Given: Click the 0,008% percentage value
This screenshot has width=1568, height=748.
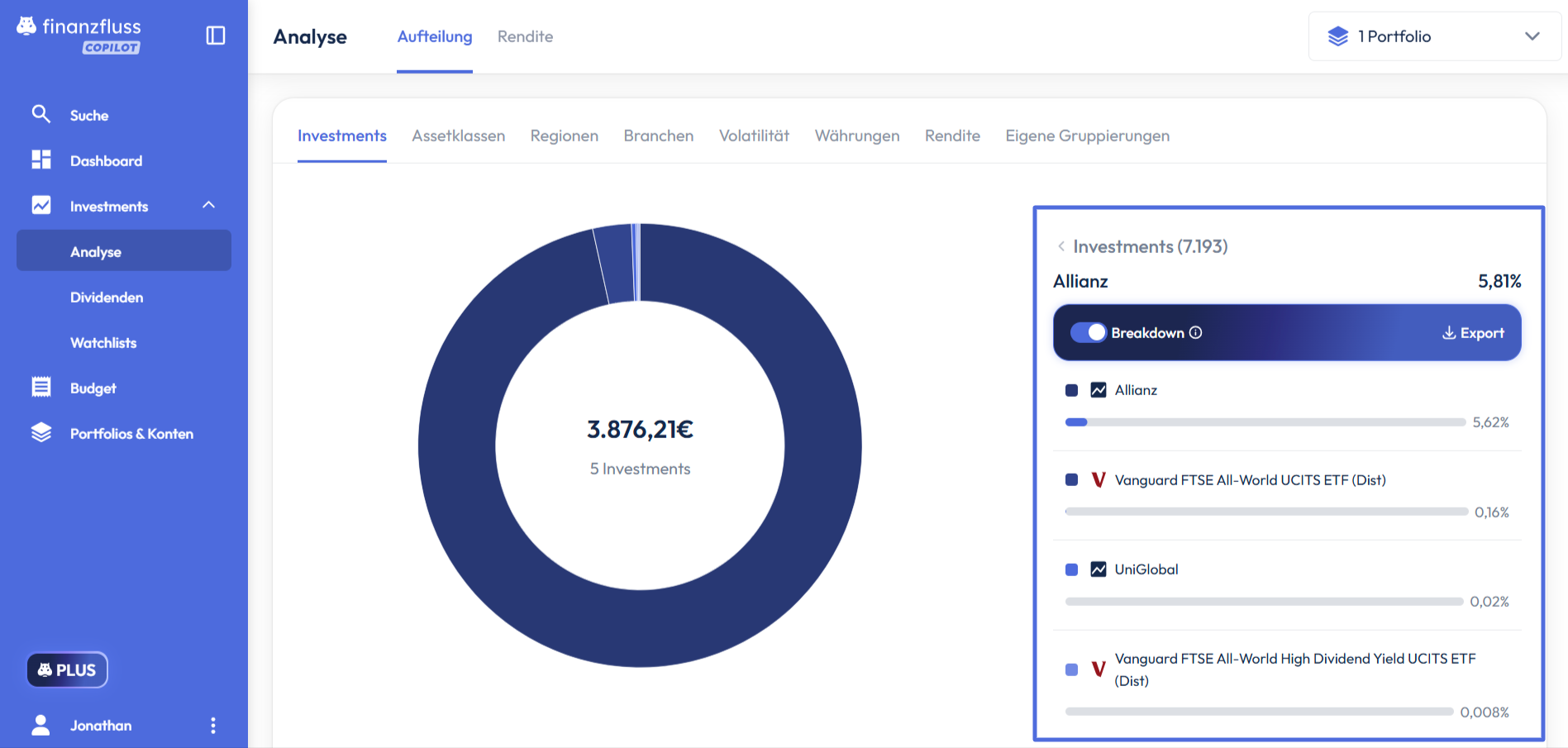Looking at the screenshot, I should (x=1485, y=712).
